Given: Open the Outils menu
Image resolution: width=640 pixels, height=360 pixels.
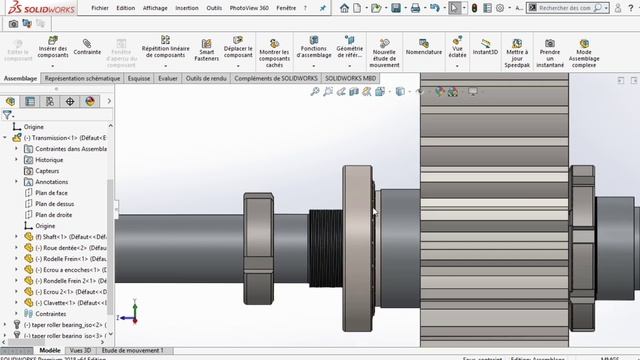Looking at the screenshot, I should [x=214, y=8].
